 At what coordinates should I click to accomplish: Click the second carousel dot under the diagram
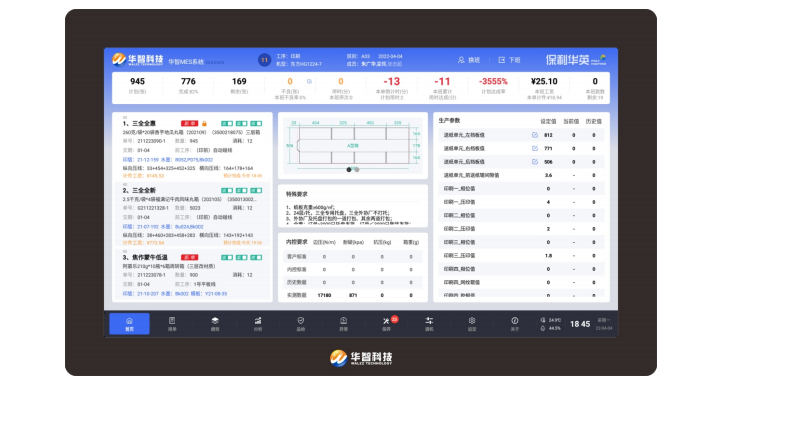(357, 169)
